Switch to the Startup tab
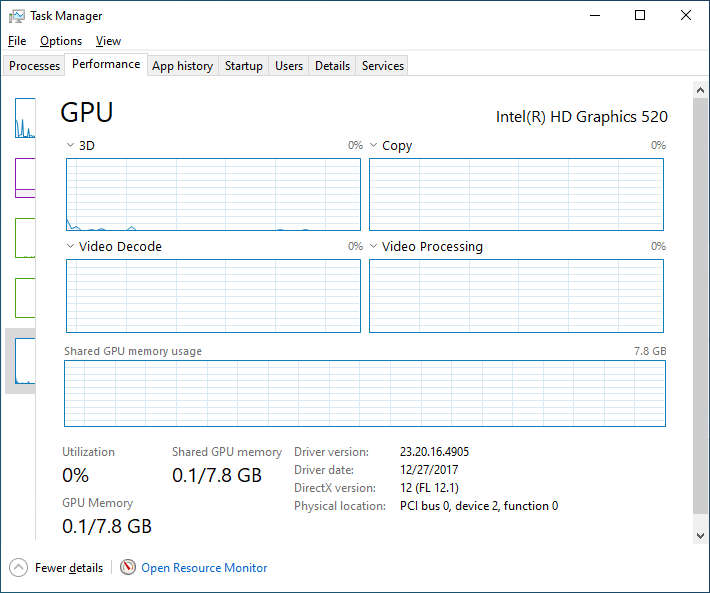710x593 pixels. (x=244, y=66)
